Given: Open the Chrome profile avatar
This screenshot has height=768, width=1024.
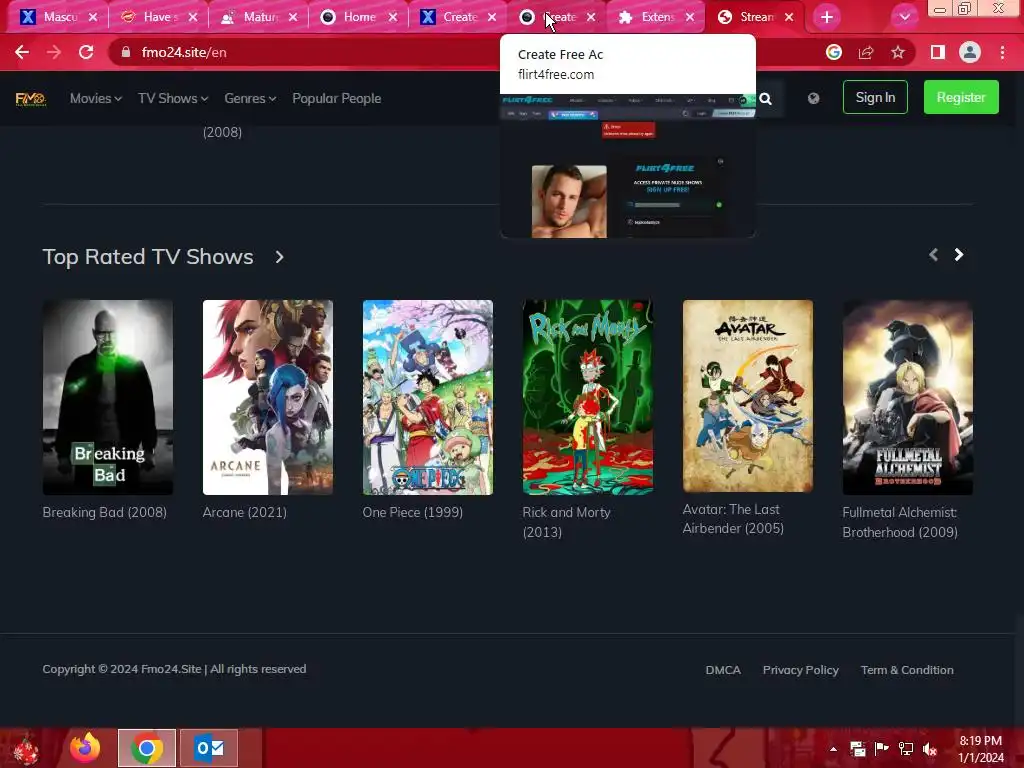Looking at the screenshot, I should tap(970, 52).
